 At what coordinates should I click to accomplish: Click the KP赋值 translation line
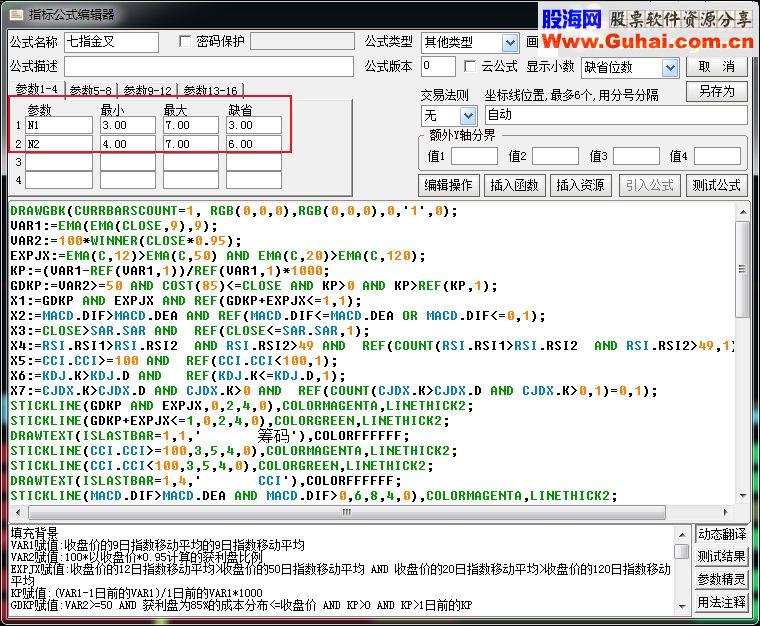coord(136,593)
